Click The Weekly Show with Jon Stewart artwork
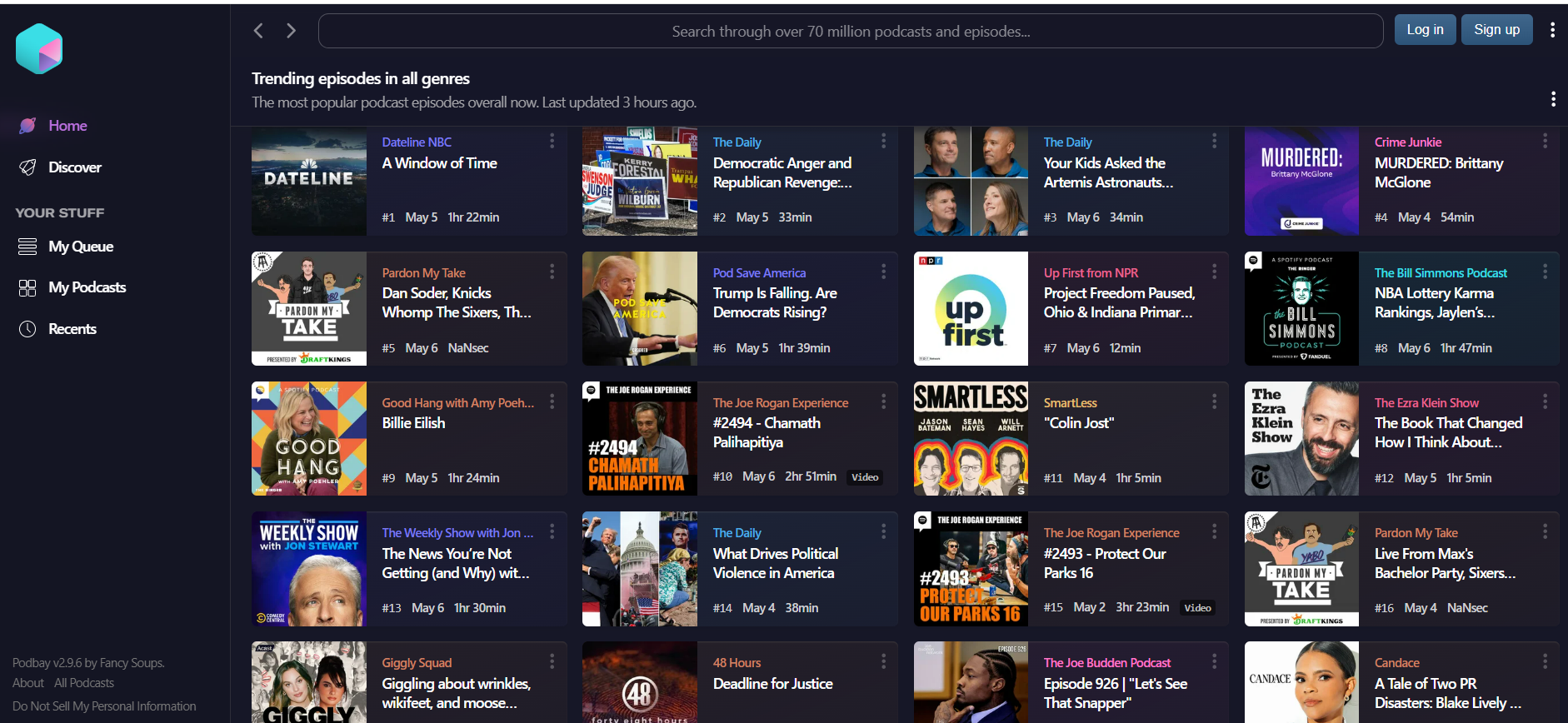Screen dimensions: 1568x723 pos(309,569)
